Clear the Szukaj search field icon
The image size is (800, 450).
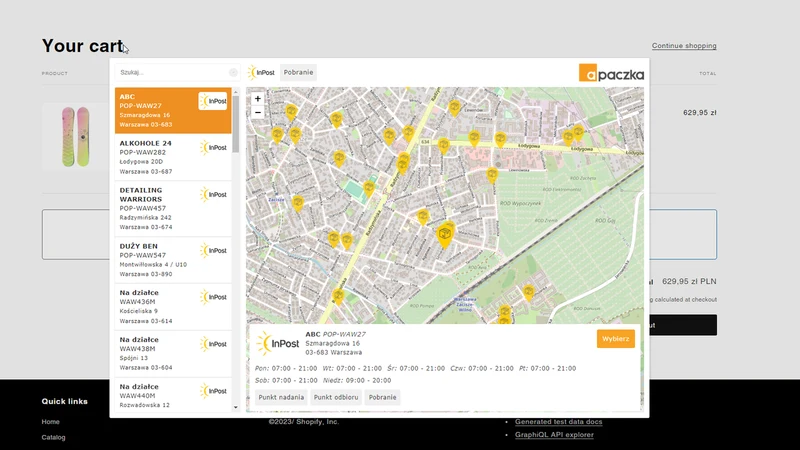pos(233,72)
